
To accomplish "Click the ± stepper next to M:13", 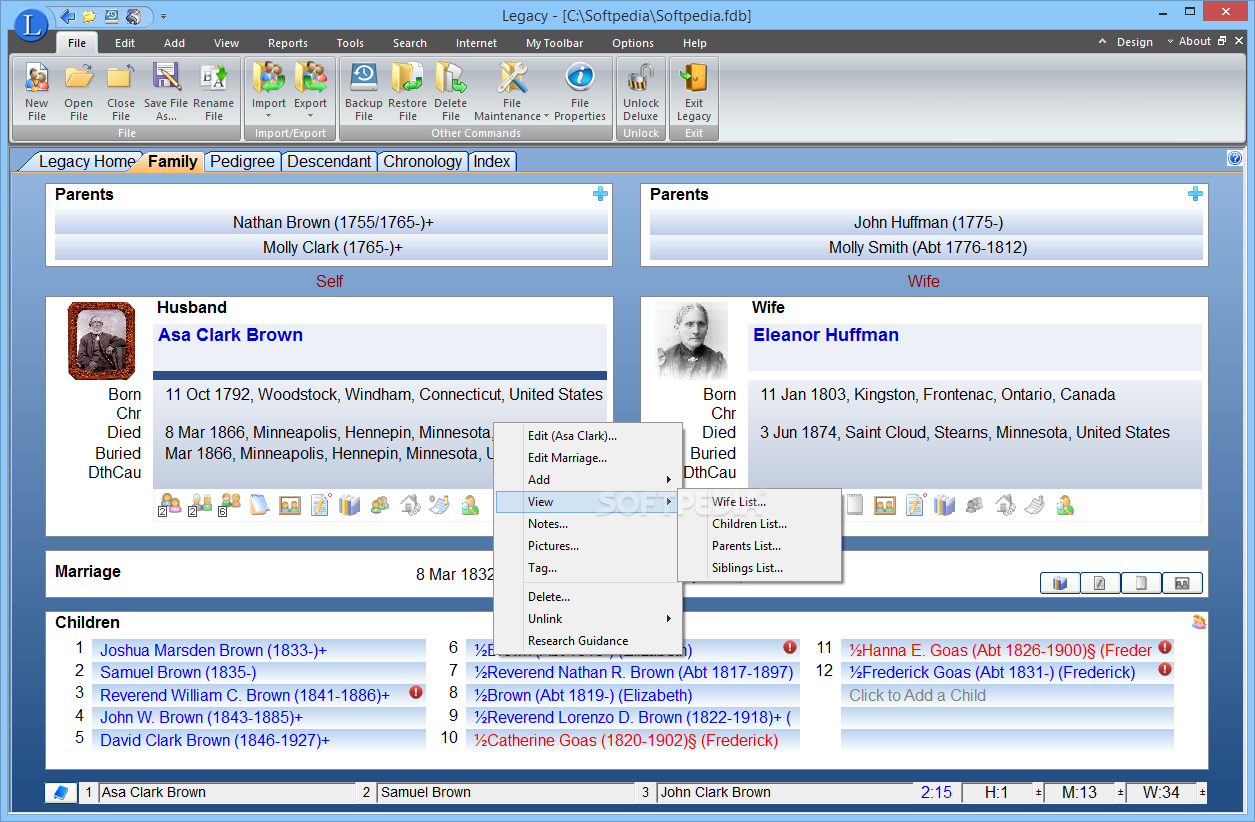I will 1119,793.
